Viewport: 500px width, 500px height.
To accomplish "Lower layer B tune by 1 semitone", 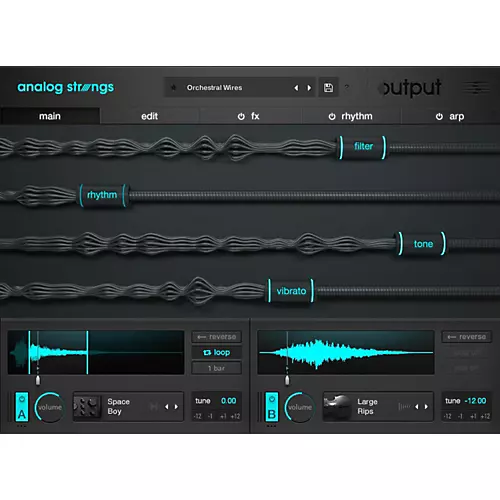I will (x=460, y=416).
